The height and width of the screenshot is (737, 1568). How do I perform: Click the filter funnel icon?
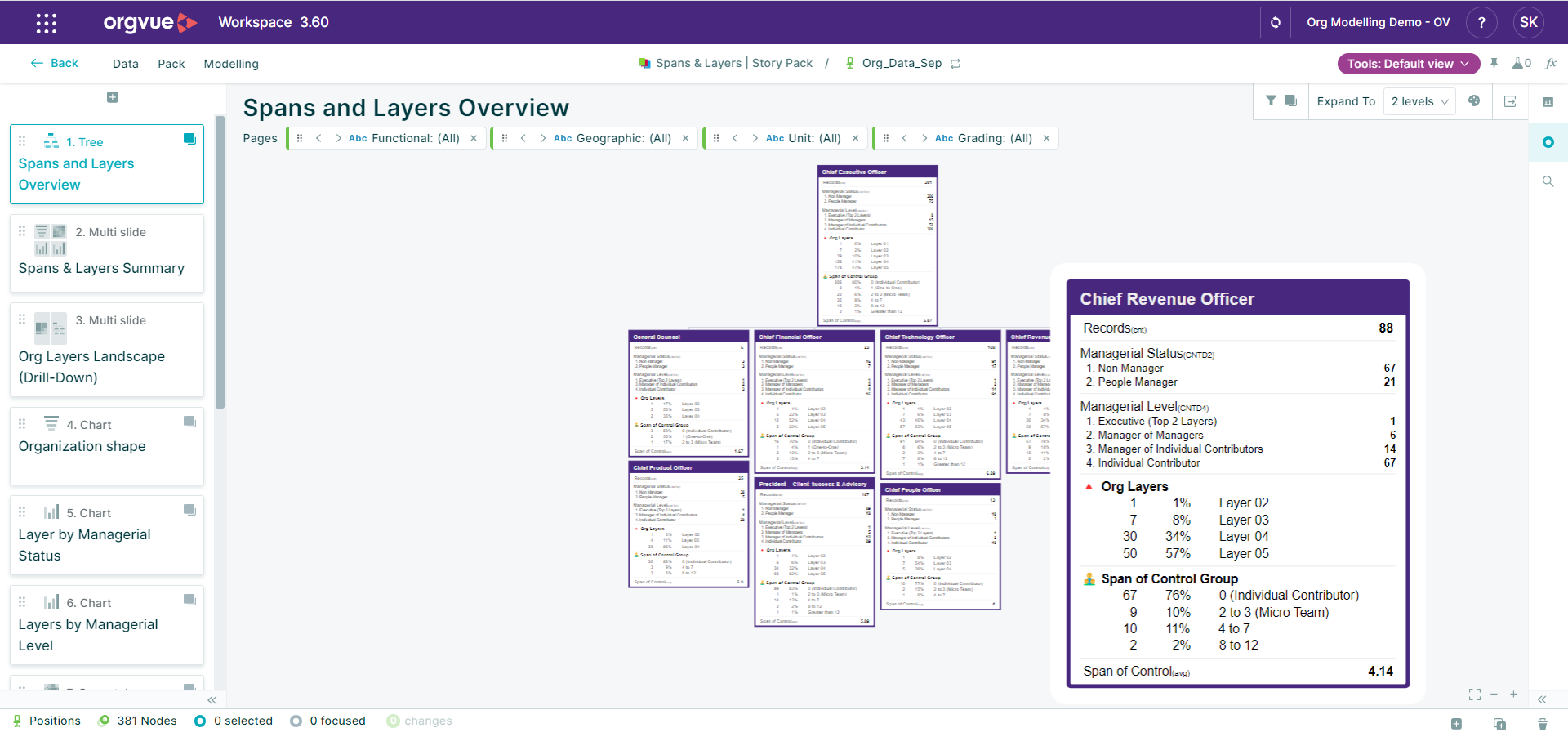pos(1271,100)
